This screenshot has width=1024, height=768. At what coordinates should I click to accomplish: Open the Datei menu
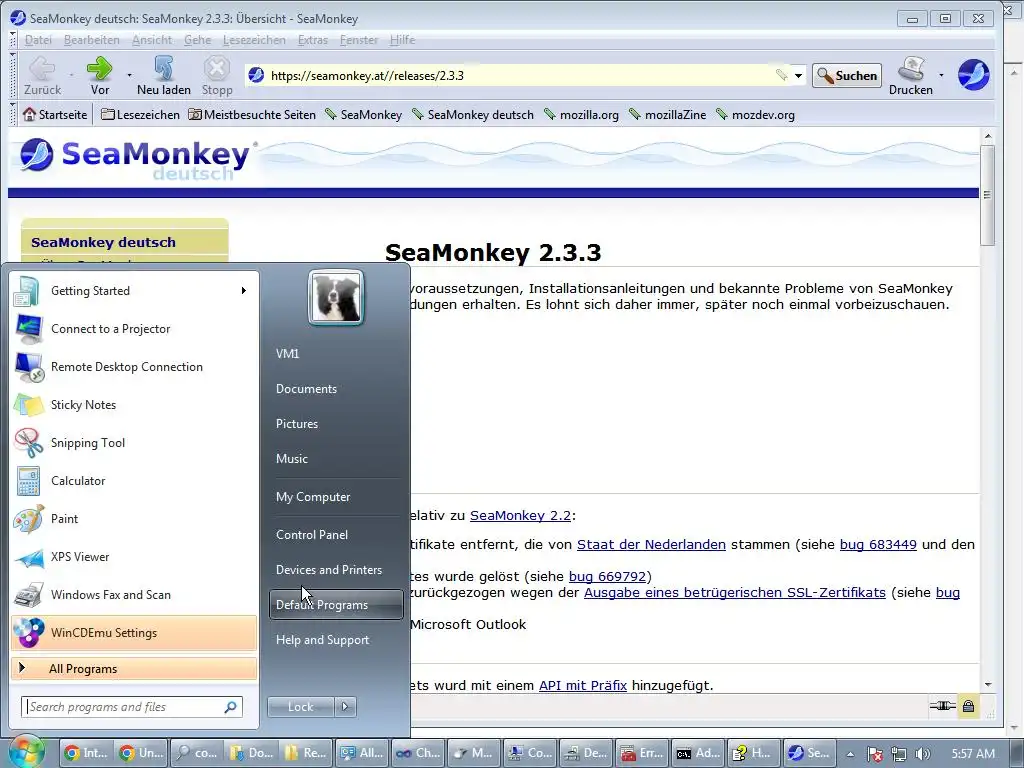click(38, 40)
